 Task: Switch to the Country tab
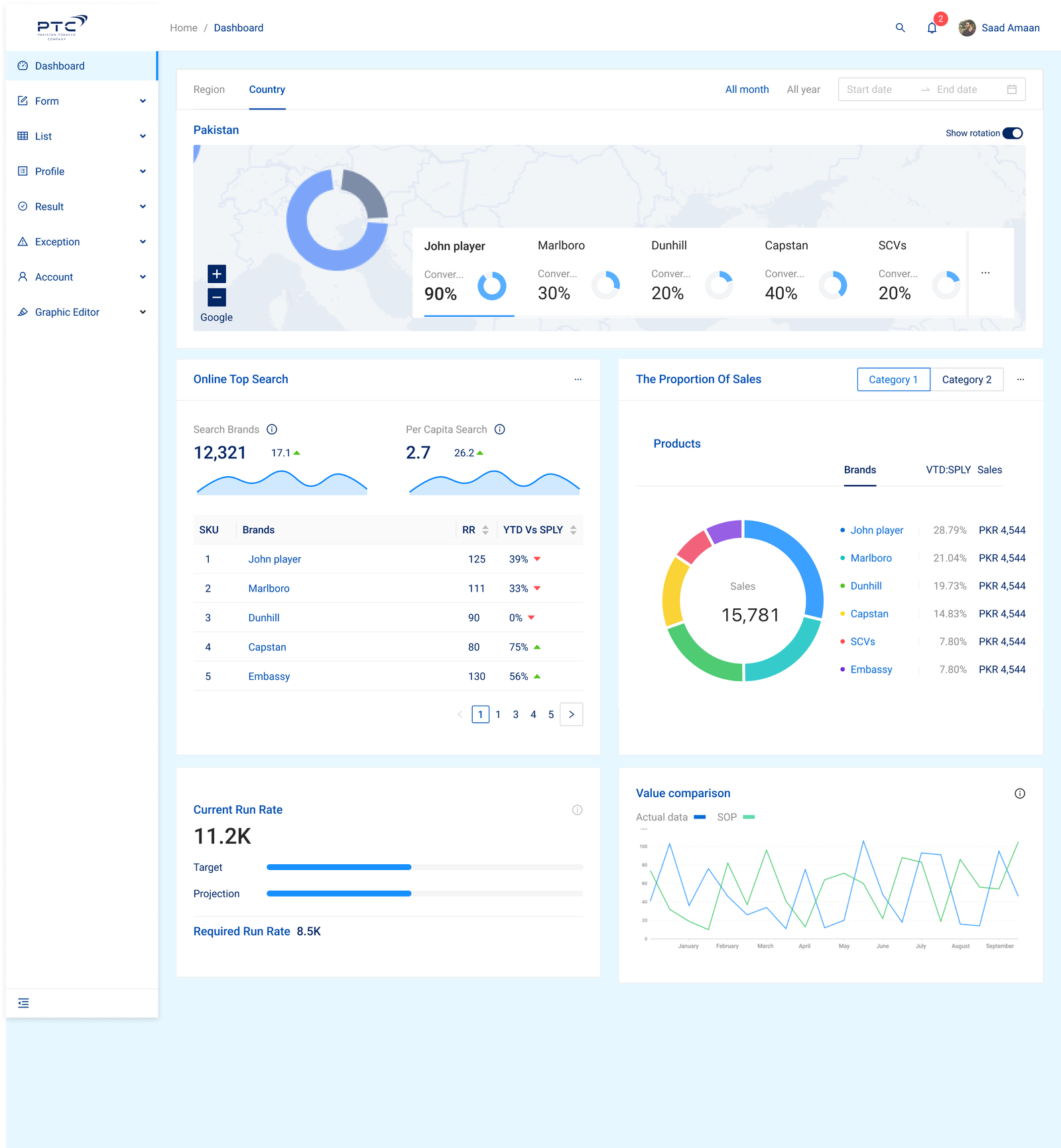pyautogui.click(x=267, y=90)
